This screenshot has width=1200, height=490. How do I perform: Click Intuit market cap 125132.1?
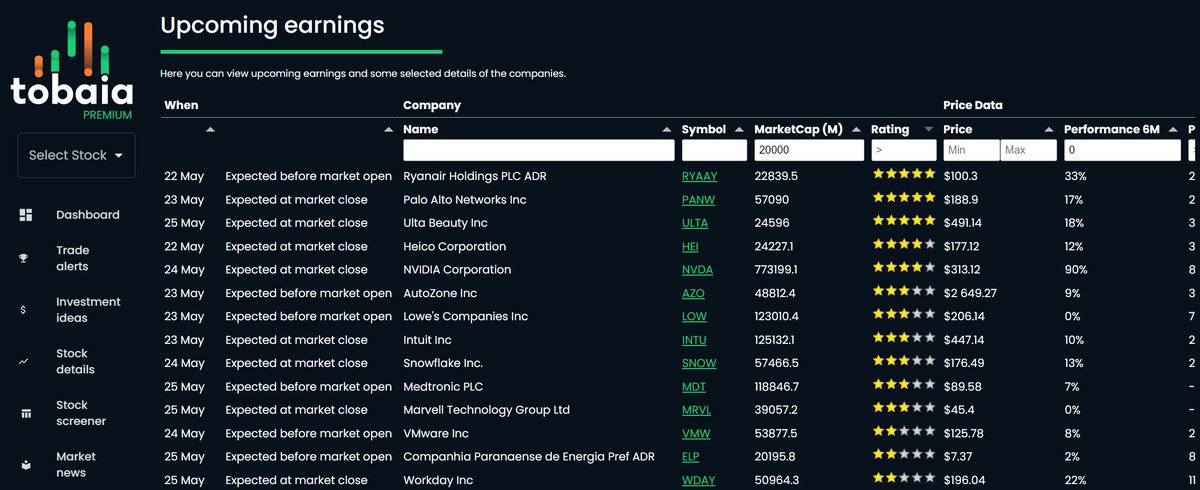click(x=776, y=340)
